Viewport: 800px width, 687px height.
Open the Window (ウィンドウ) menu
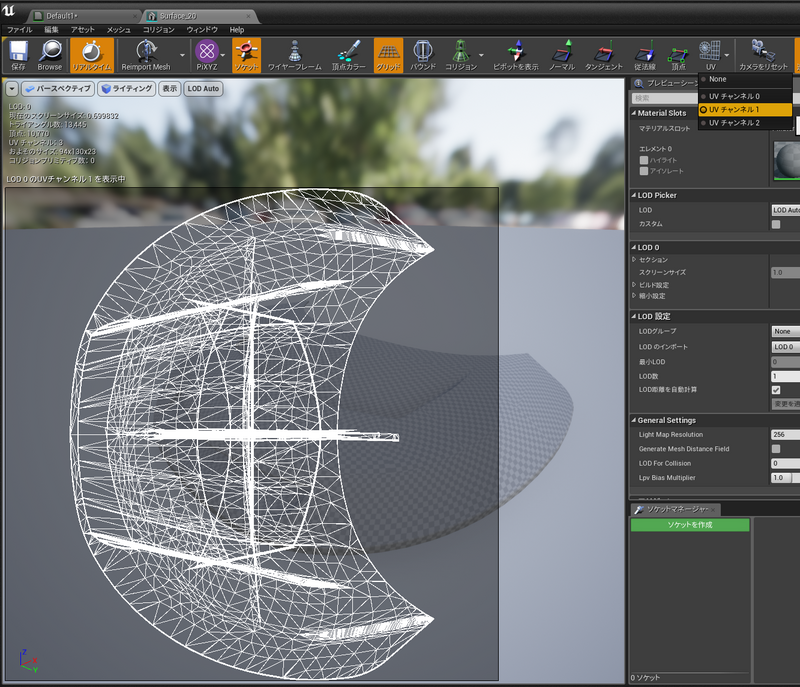coord(202,30)
